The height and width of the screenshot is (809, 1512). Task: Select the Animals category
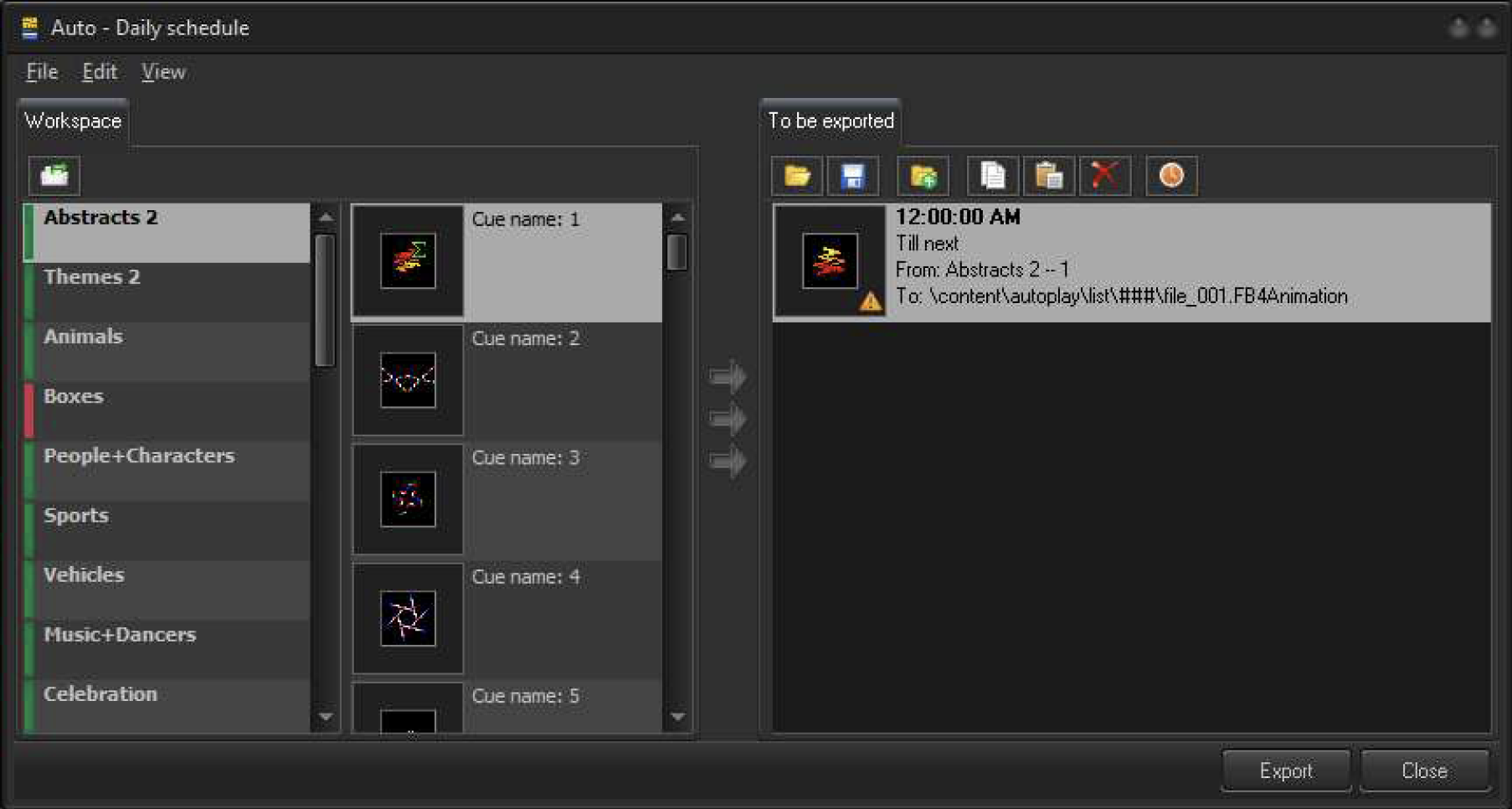click(167, 352)
